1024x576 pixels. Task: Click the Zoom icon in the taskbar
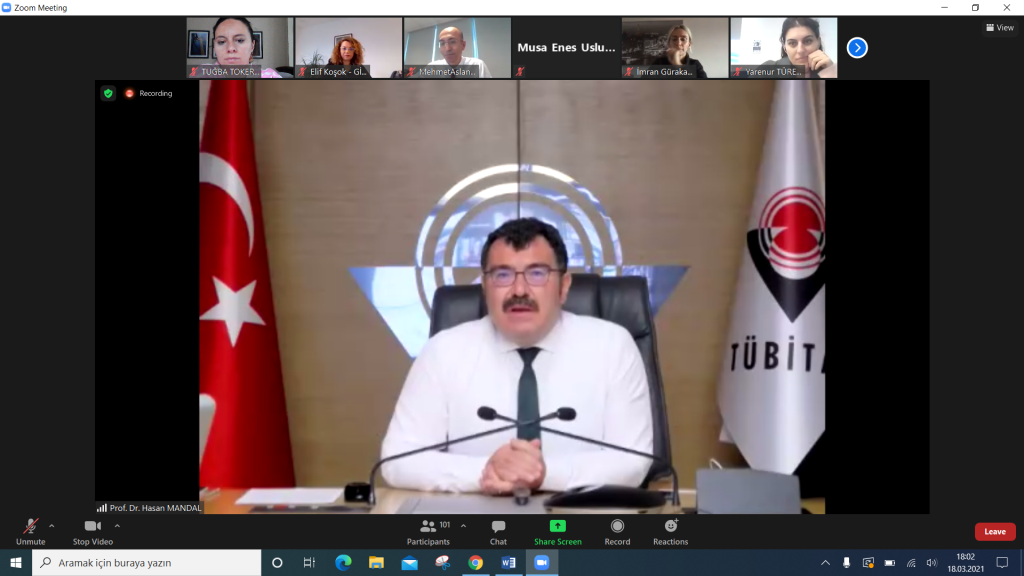(540, 562)
